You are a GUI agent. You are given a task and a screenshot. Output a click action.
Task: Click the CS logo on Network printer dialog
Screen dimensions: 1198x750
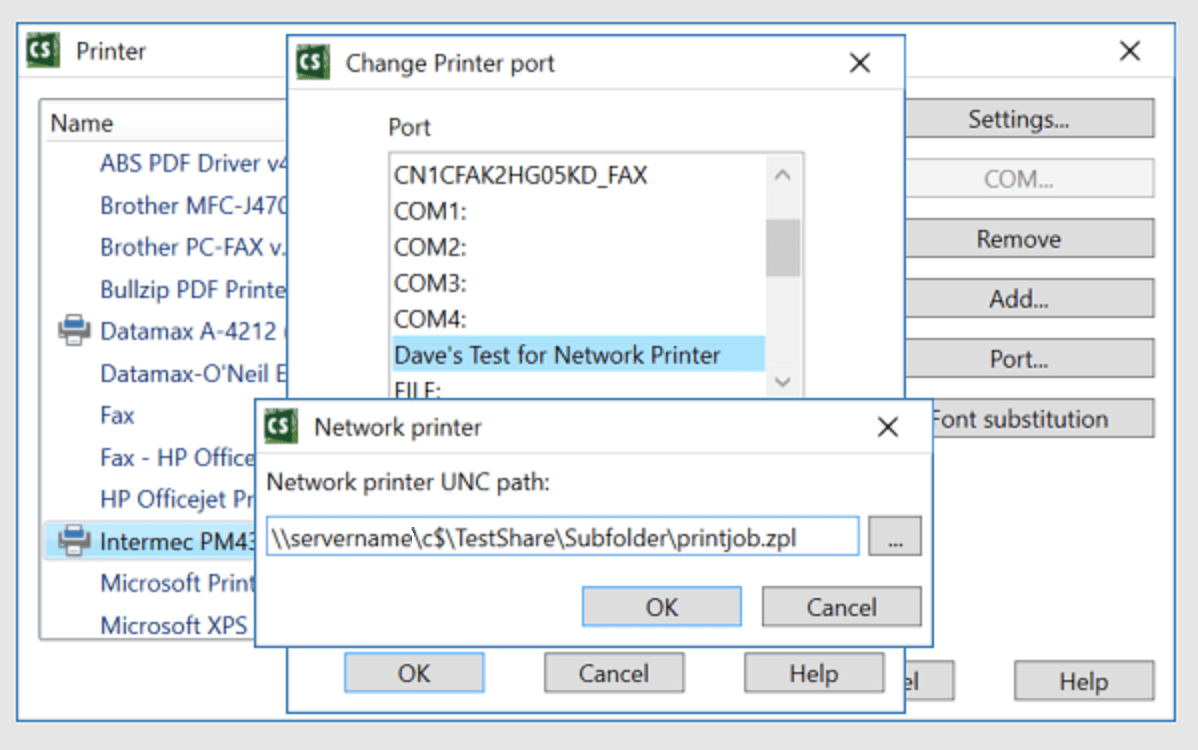pos(281,425)
